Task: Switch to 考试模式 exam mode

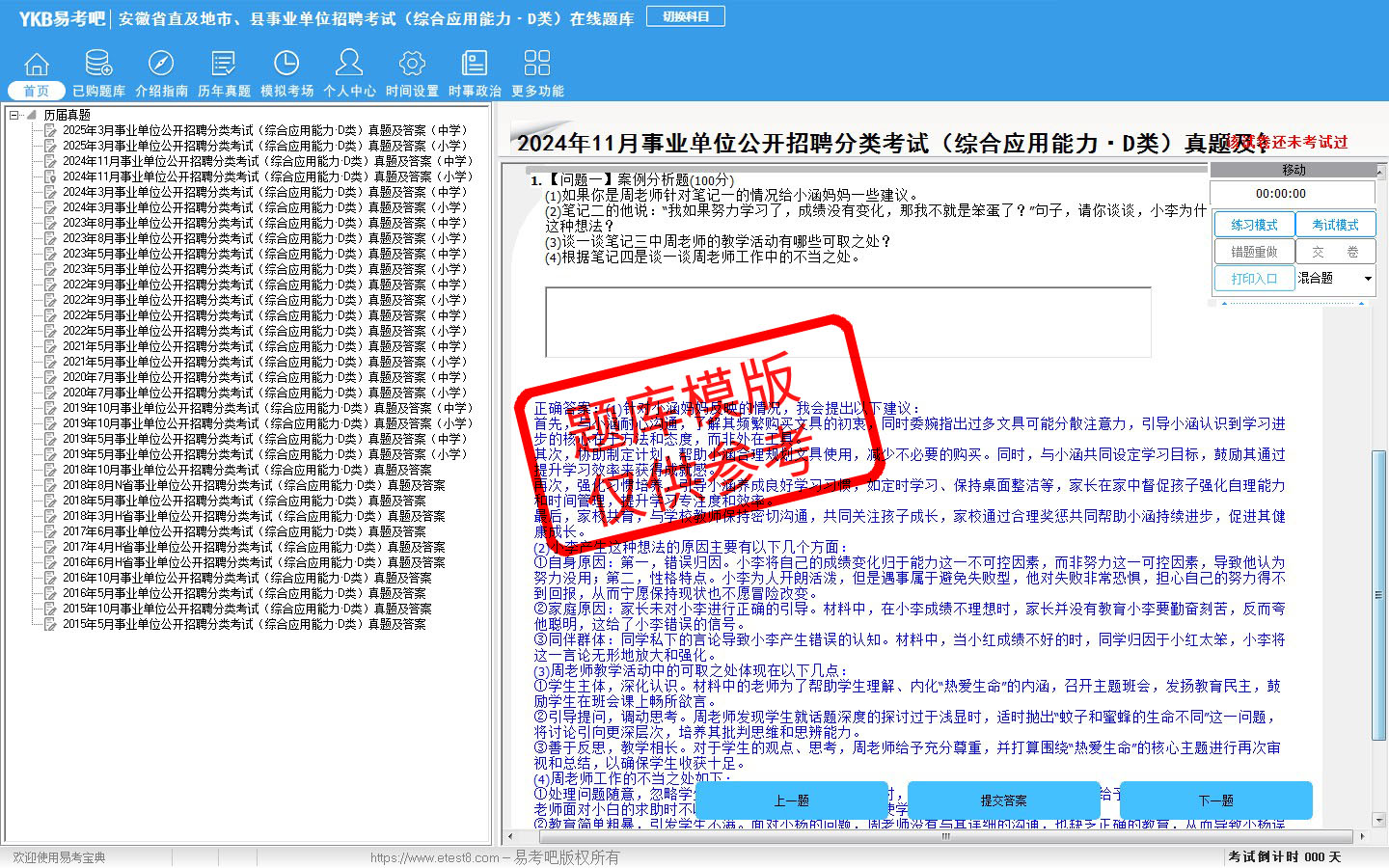Action: tap(1335, 225)
